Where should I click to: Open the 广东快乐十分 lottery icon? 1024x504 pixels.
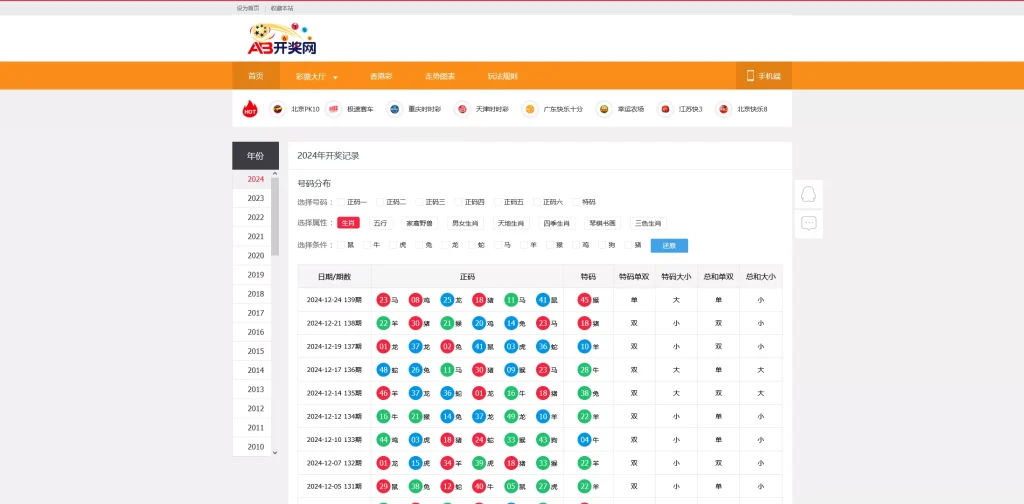(528, 109)
